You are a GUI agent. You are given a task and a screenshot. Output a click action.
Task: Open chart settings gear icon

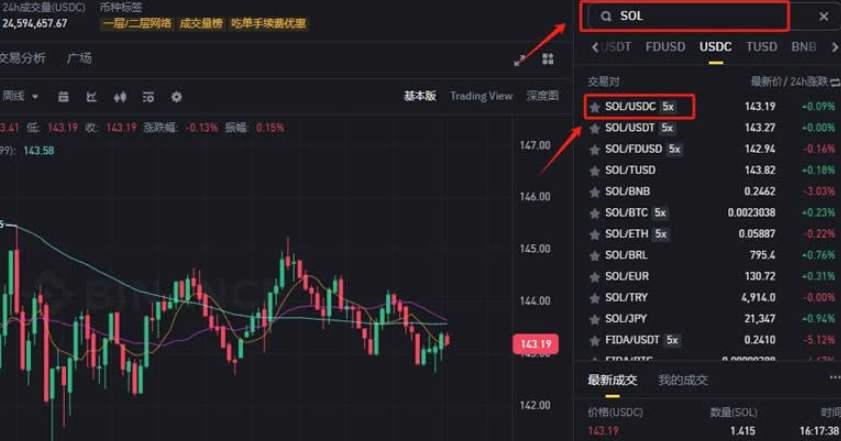[x=176, y=97]
